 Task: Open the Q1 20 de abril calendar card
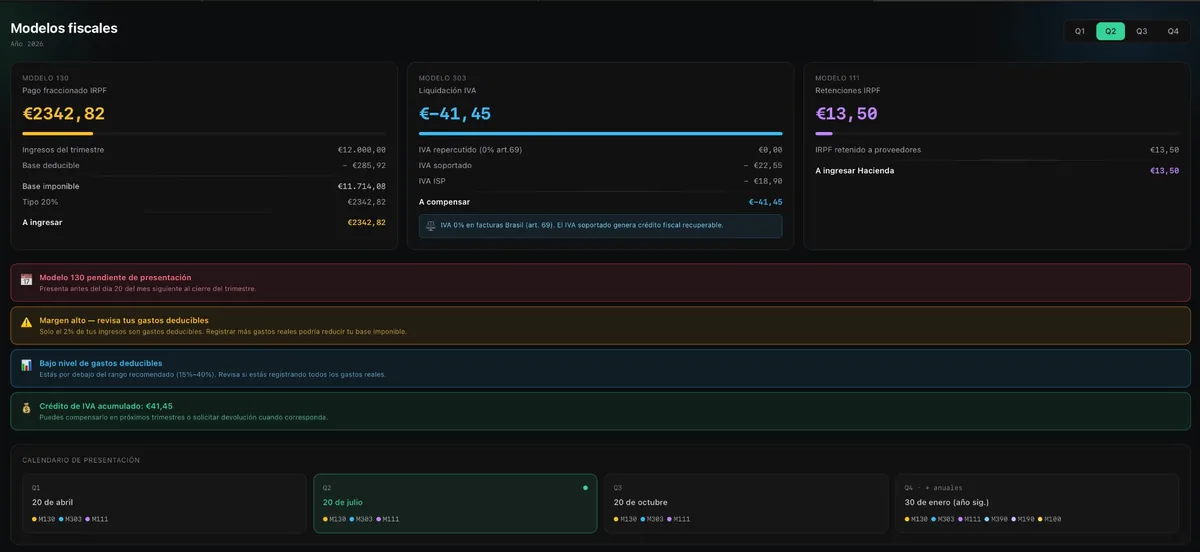point(164,503)
